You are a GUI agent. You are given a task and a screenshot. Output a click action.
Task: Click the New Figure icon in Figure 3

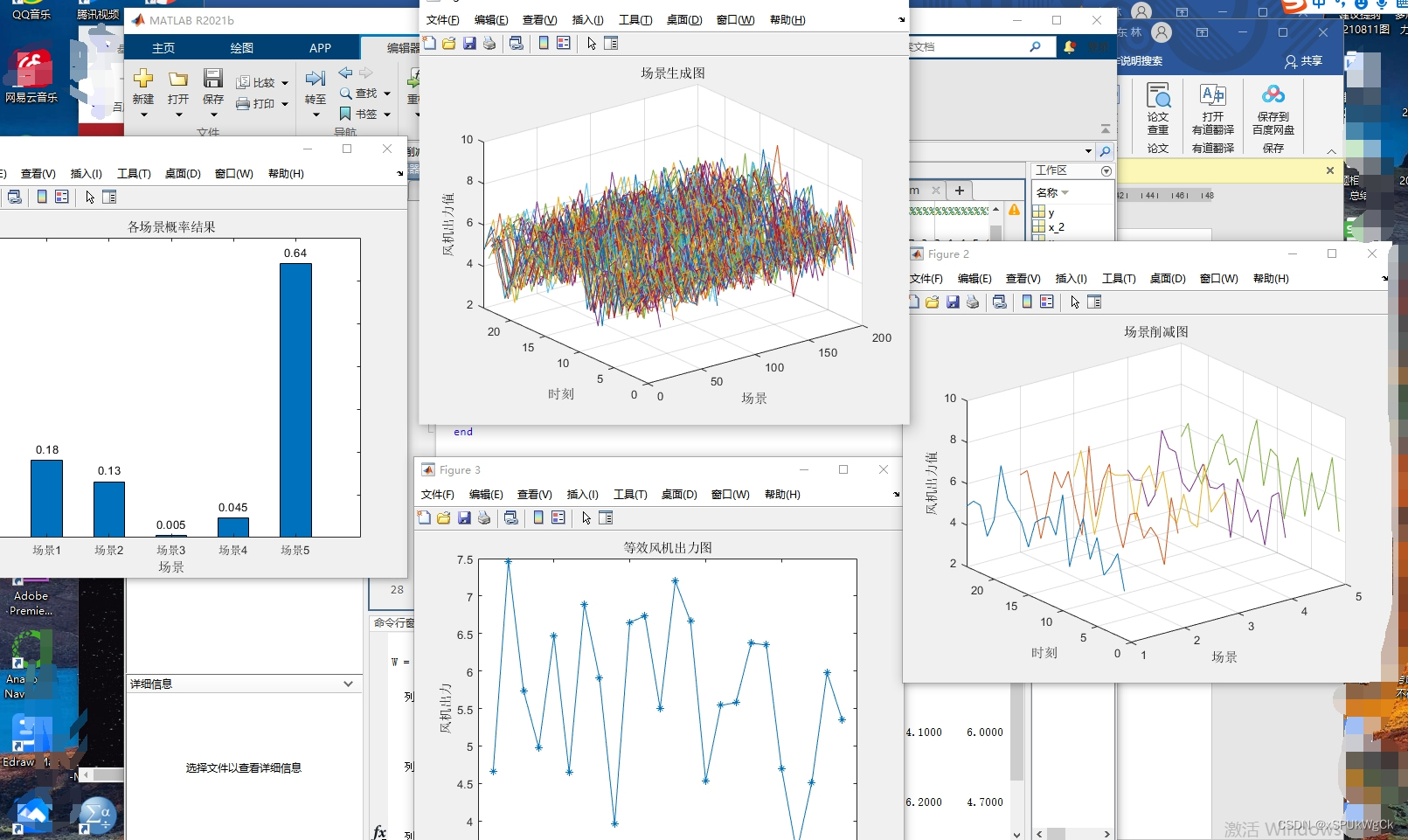point(424,517)
